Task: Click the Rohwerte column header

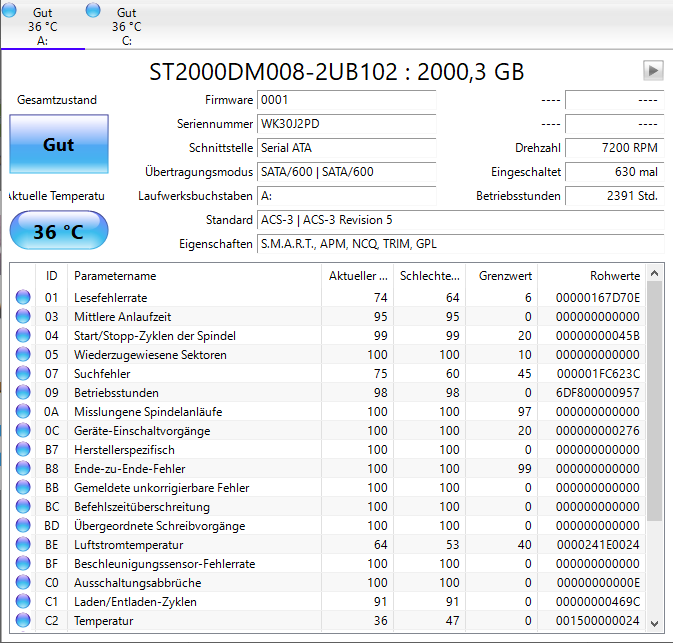Action: 591,276
